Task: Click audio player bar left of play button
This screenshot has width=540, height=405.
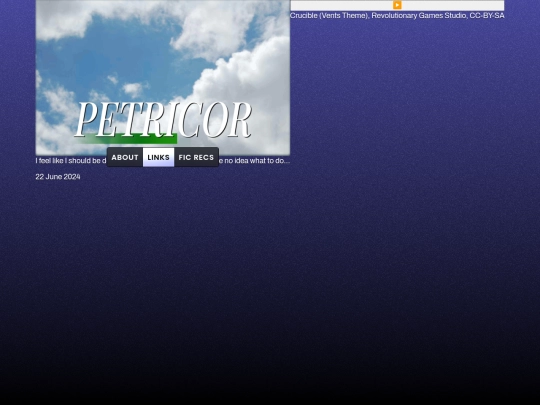Action: click(x=342, y=5)
